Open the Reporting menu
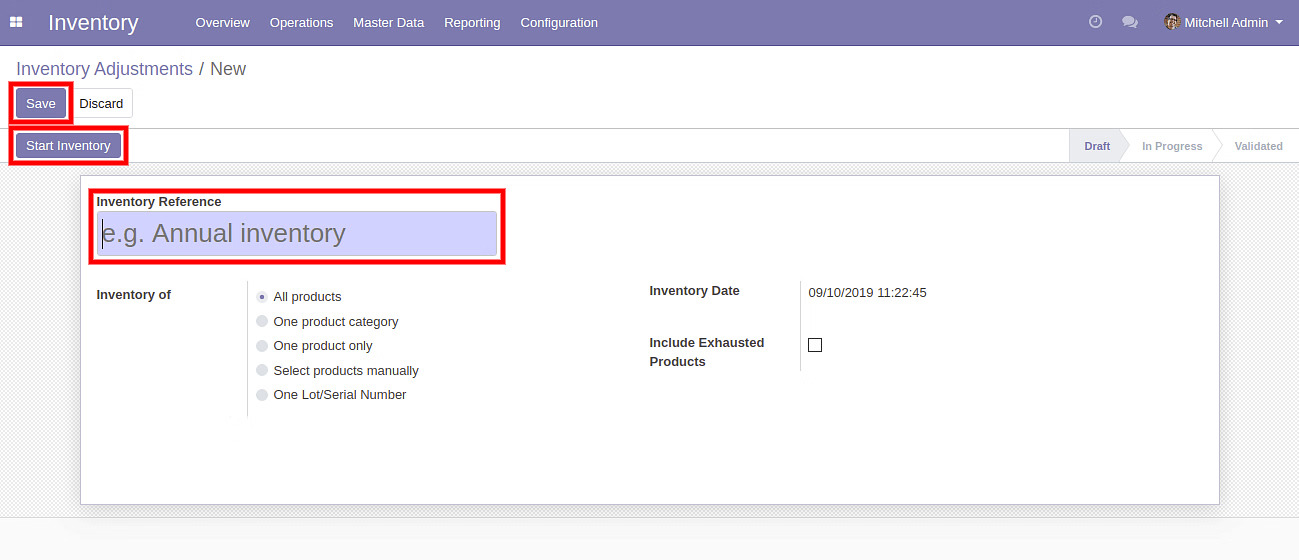 tap(472, 22)
